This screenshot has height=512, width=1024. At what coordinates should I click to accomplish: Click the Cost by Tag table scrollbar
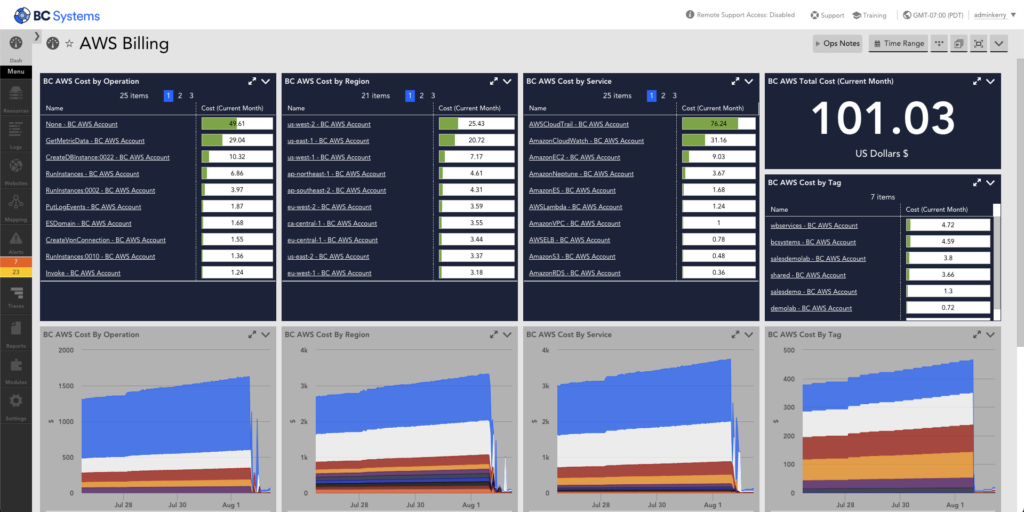point(997,261)
